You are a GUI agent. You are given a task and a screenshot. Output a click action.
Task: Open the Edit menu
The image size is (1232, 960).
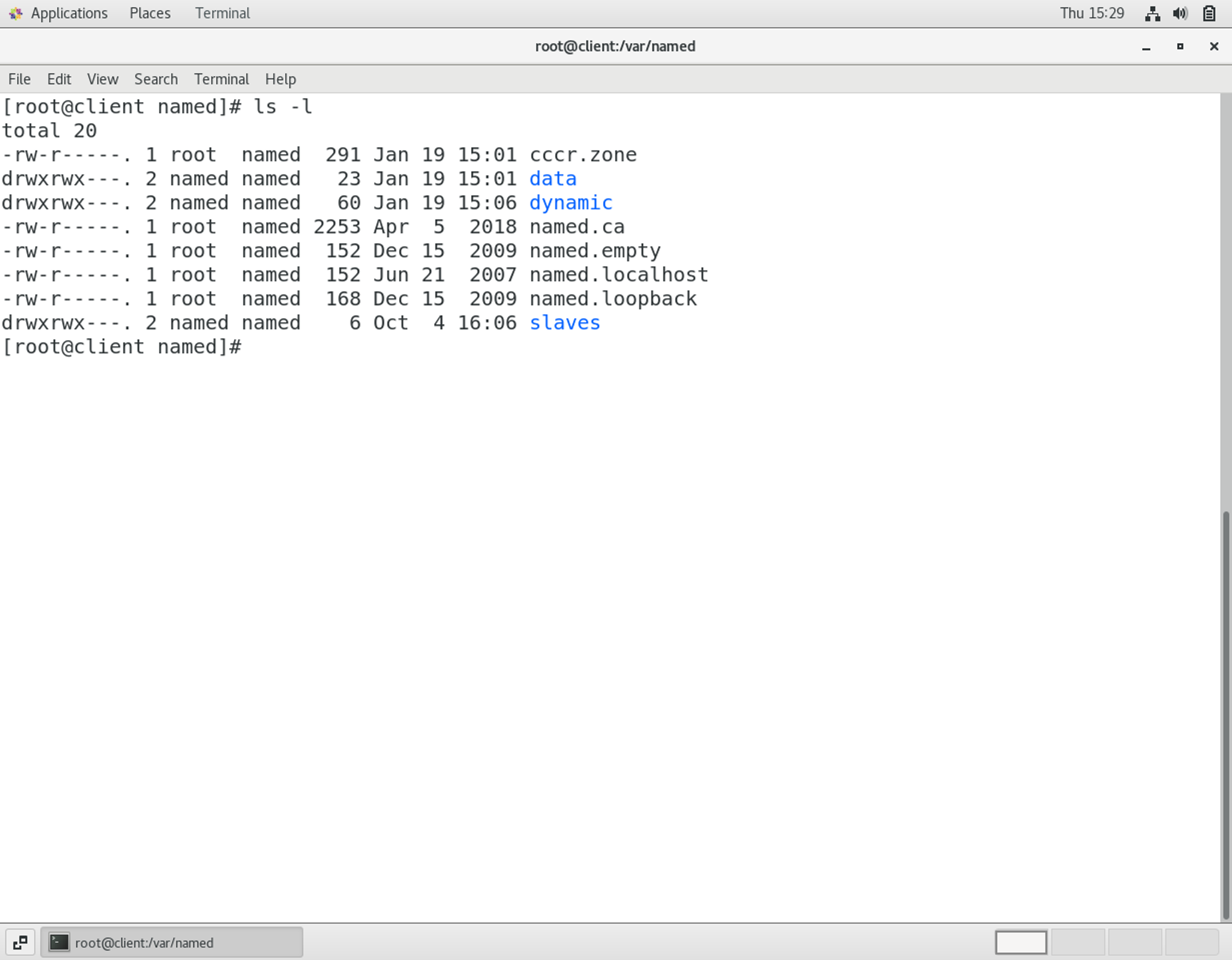[59, 79]
